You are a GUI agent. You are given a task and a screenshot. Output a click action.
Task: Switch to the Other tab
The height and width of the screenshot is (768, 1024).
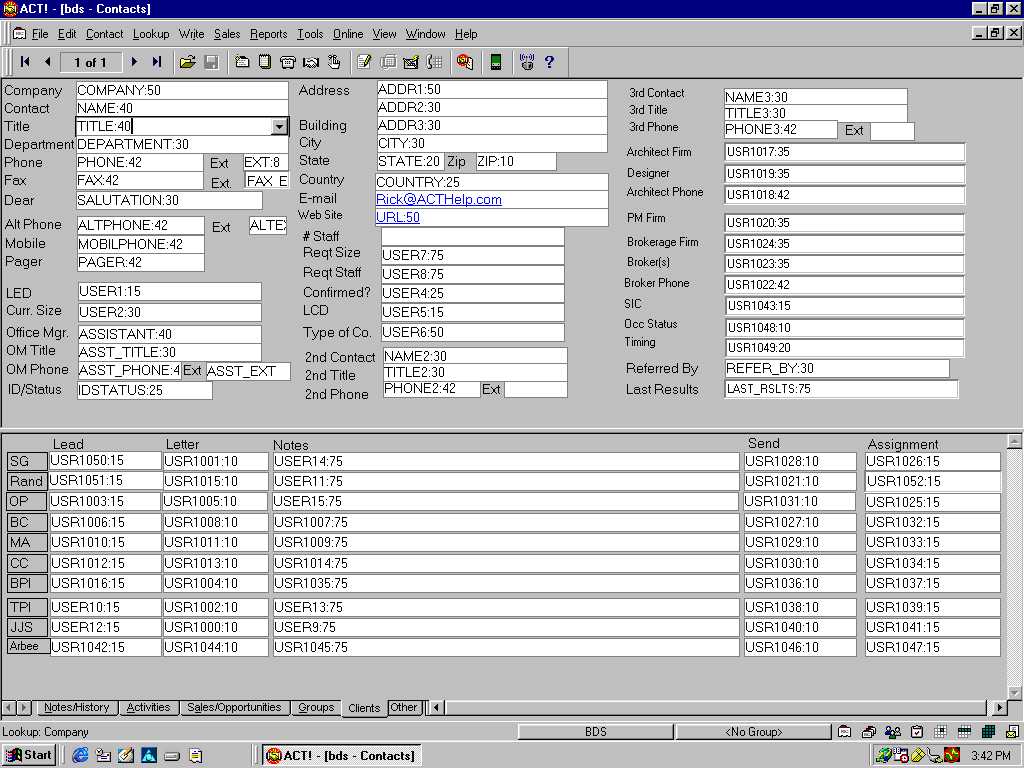(x=403, y=707)
